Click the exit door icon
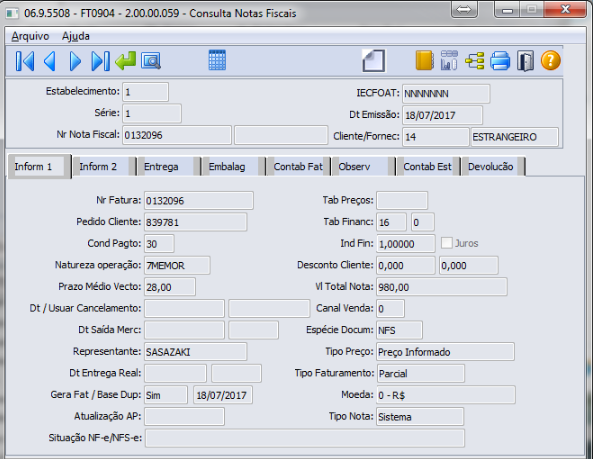 click(x=525, y=60)
